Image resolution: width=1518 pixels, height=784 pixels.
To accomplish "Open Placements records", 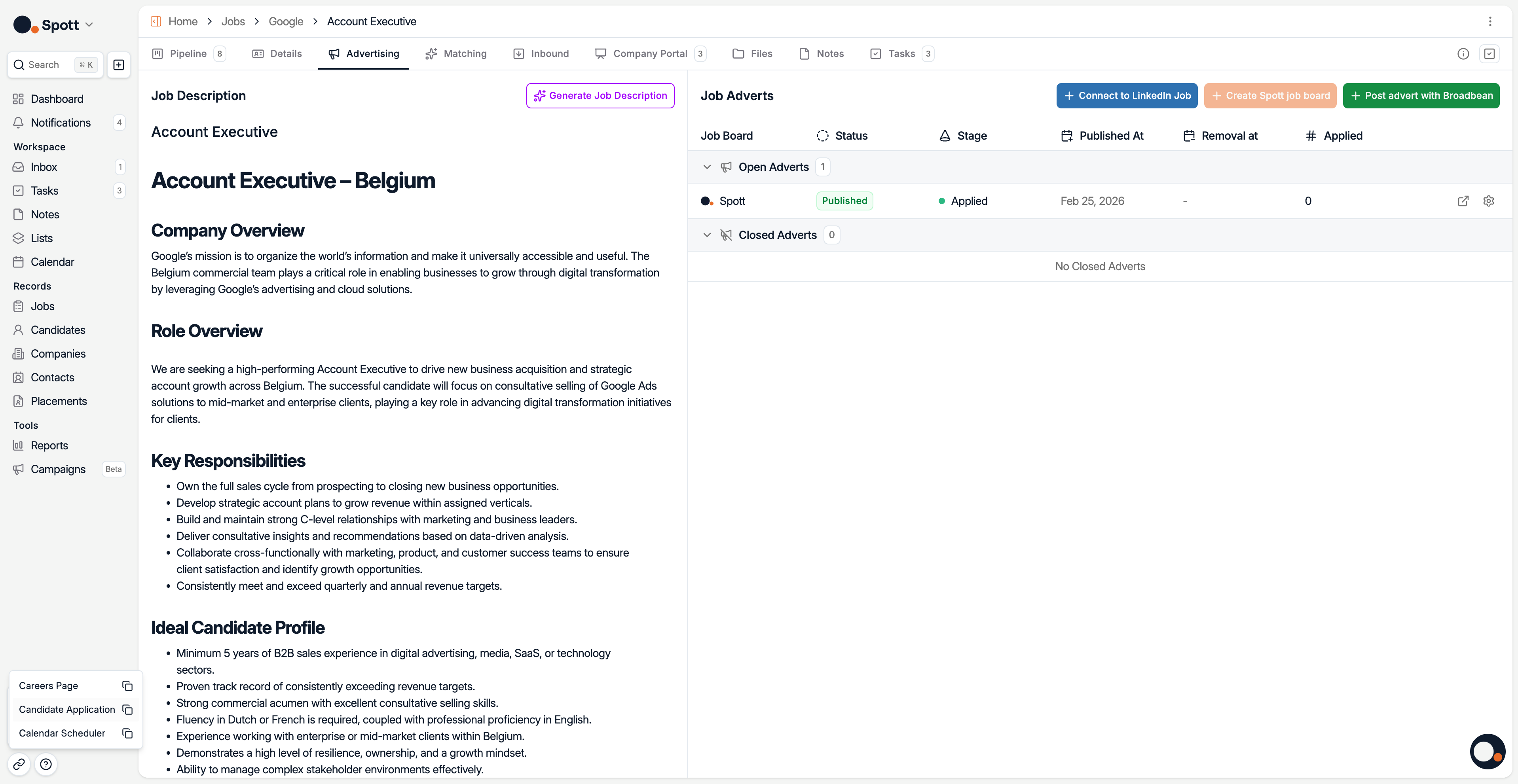I will 58,401.
